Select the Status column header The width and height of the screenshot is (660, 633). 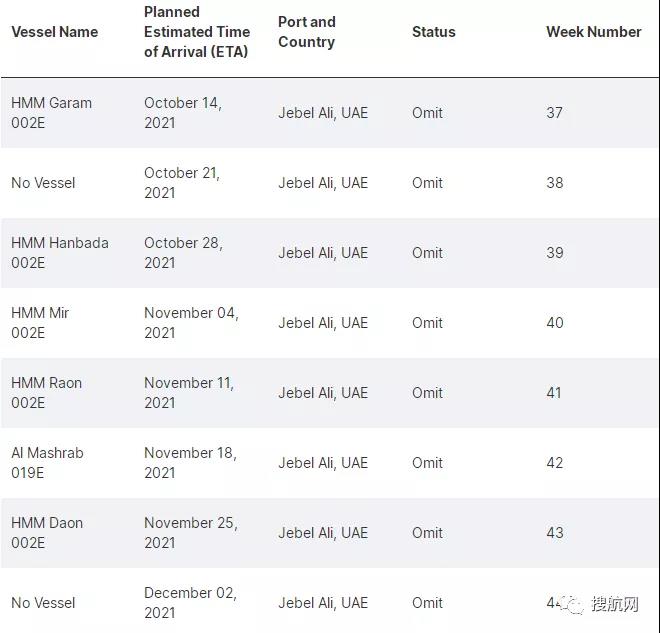433,32
